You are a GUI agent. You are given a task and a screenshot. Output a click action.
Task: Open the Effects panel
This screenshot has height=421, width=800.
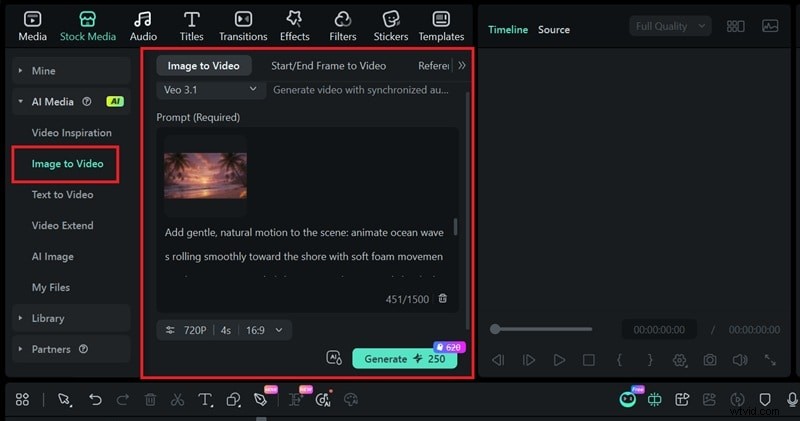[294, 26]
